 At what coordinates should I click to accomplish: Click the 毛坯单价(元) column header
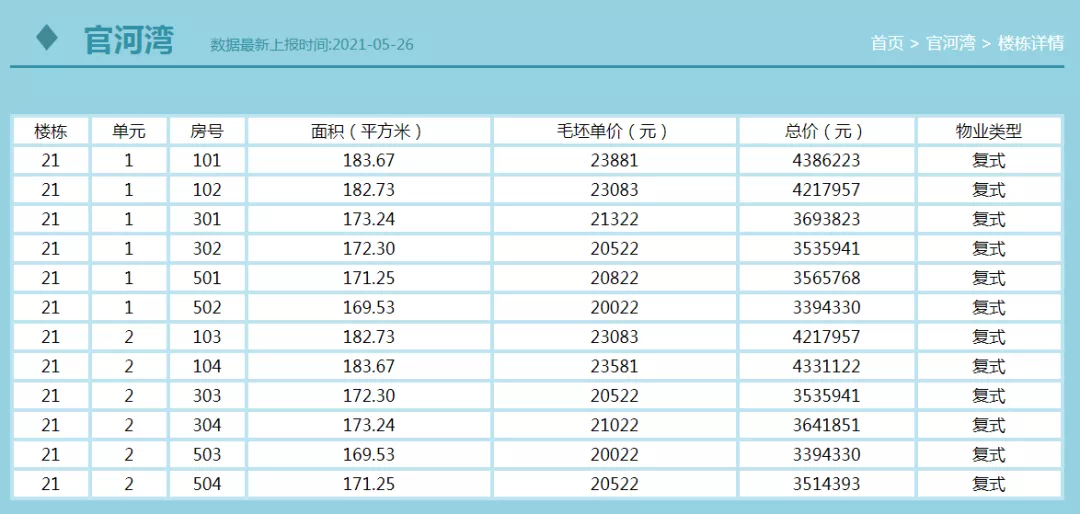pyautogui.click(x=614, y=131)
